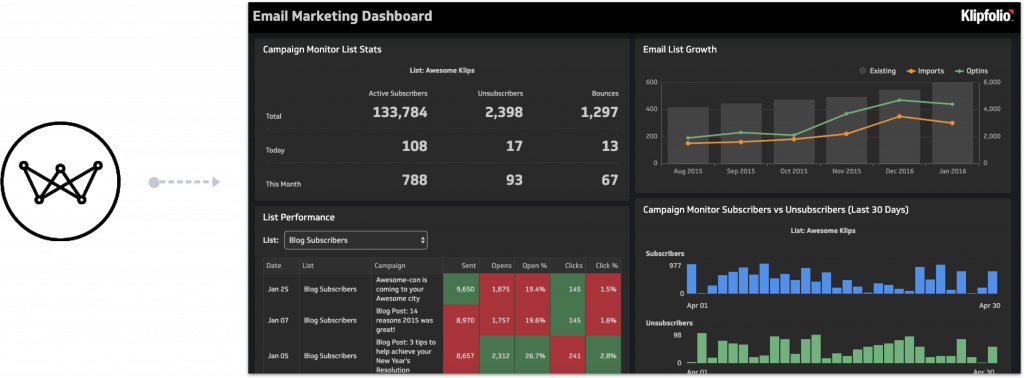Image resolution: width=1024 pixels, height=378 pixels.
Task: Click the Awesome-con campaign name cell
Action: pos(407,289)
